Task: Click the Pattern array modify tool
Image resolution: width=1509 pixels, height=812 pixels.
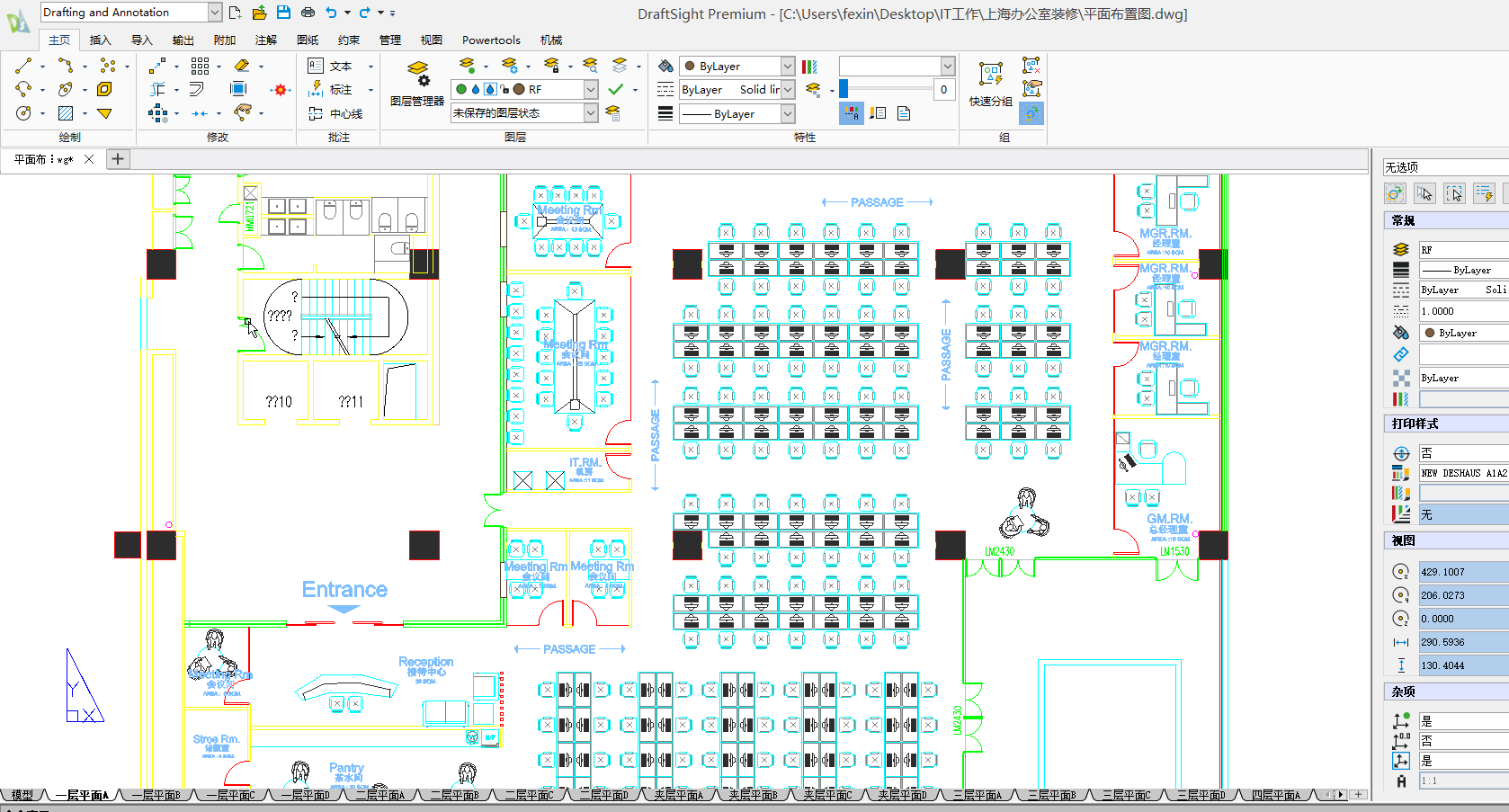Action: tap(200, 66)
